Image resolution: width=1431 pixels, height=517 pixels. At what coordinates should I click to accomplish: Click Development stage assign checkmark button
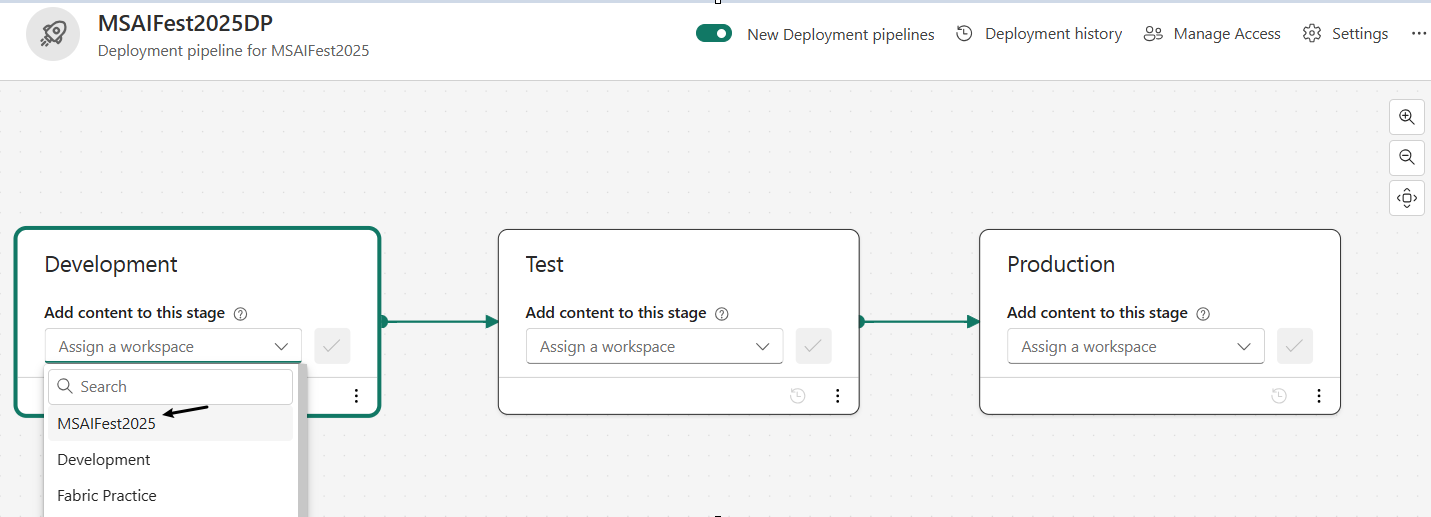[x=332, y=346]
